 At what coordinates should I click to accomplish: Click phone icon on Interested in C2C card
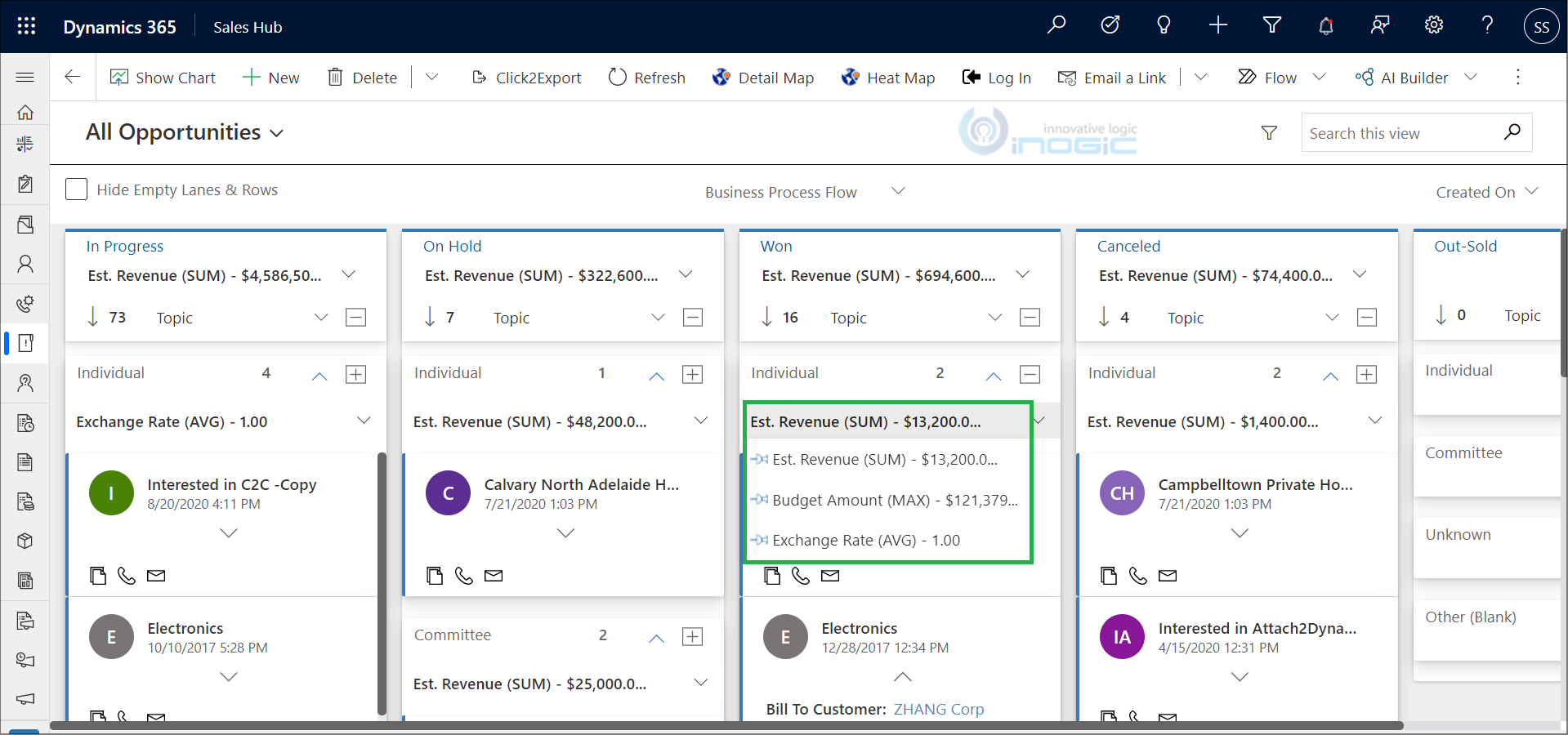pyautogui.click(x=127, y=576)
